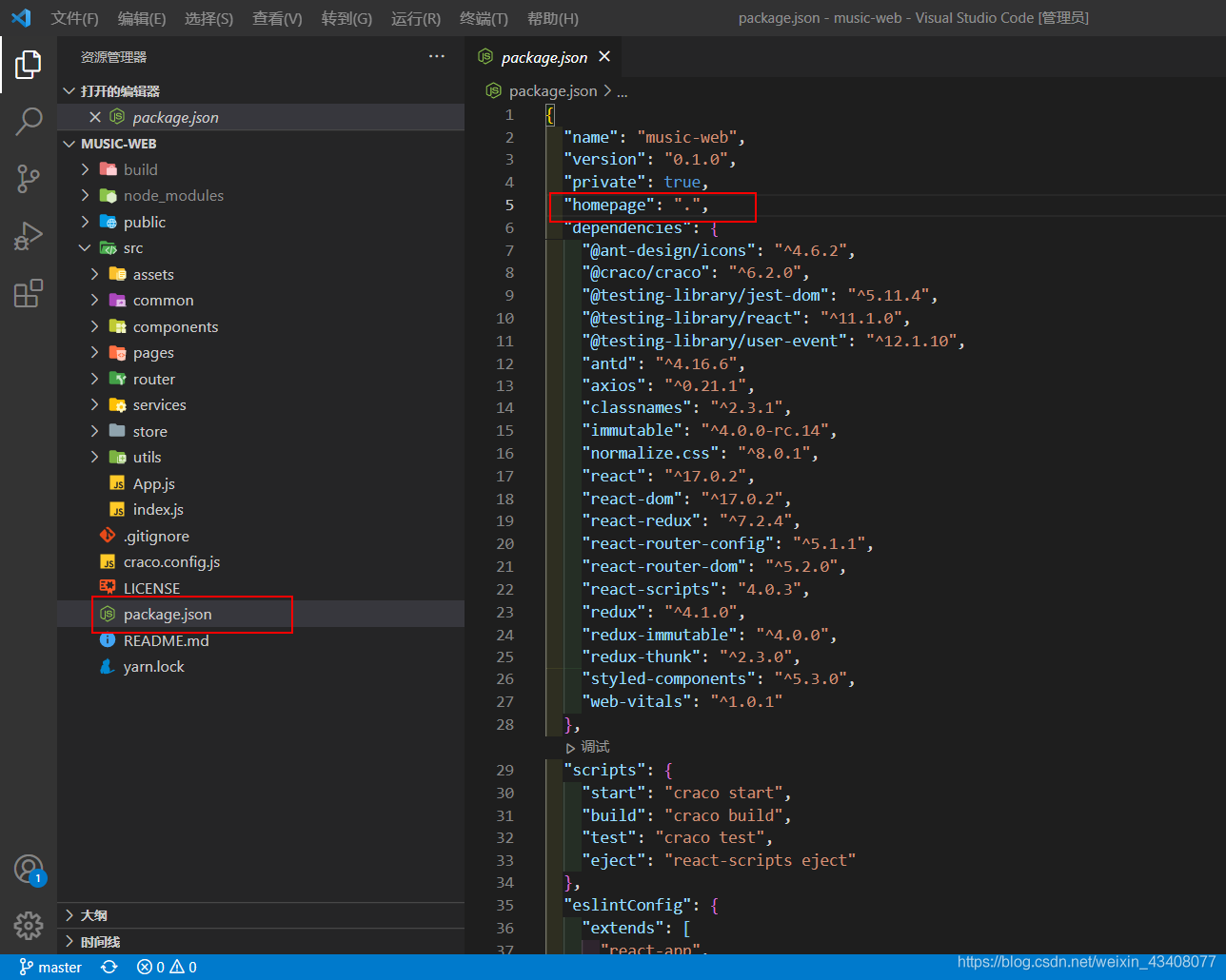
Task: Open the Manage gear icon
Action: [29, 925]
